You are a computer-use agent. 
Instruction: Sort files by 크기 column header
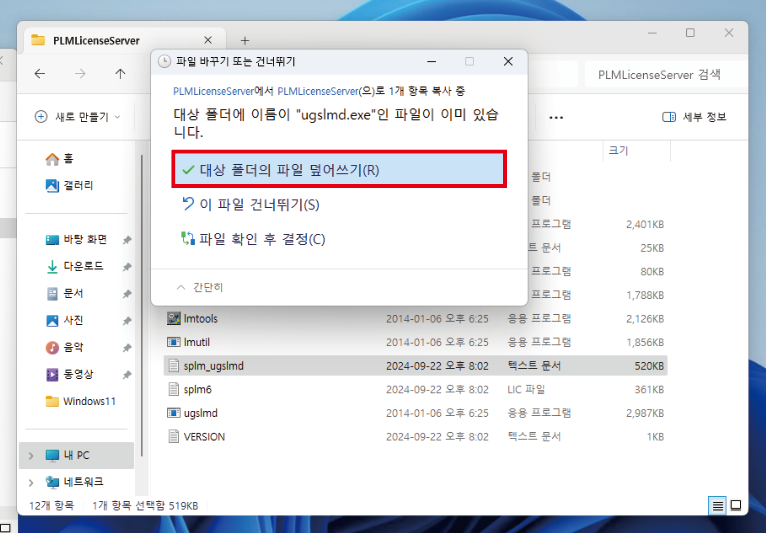637,150
